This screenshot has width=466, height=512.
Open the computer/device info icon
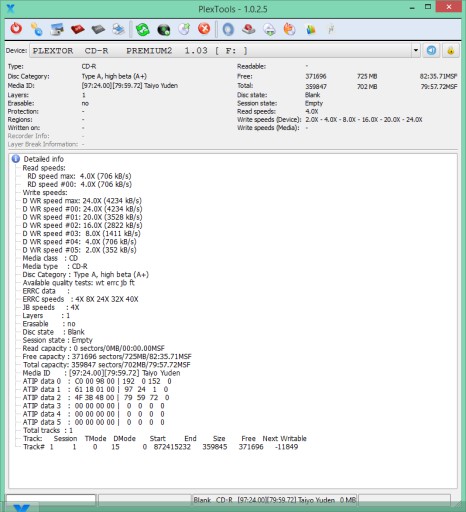pos(57,29)
